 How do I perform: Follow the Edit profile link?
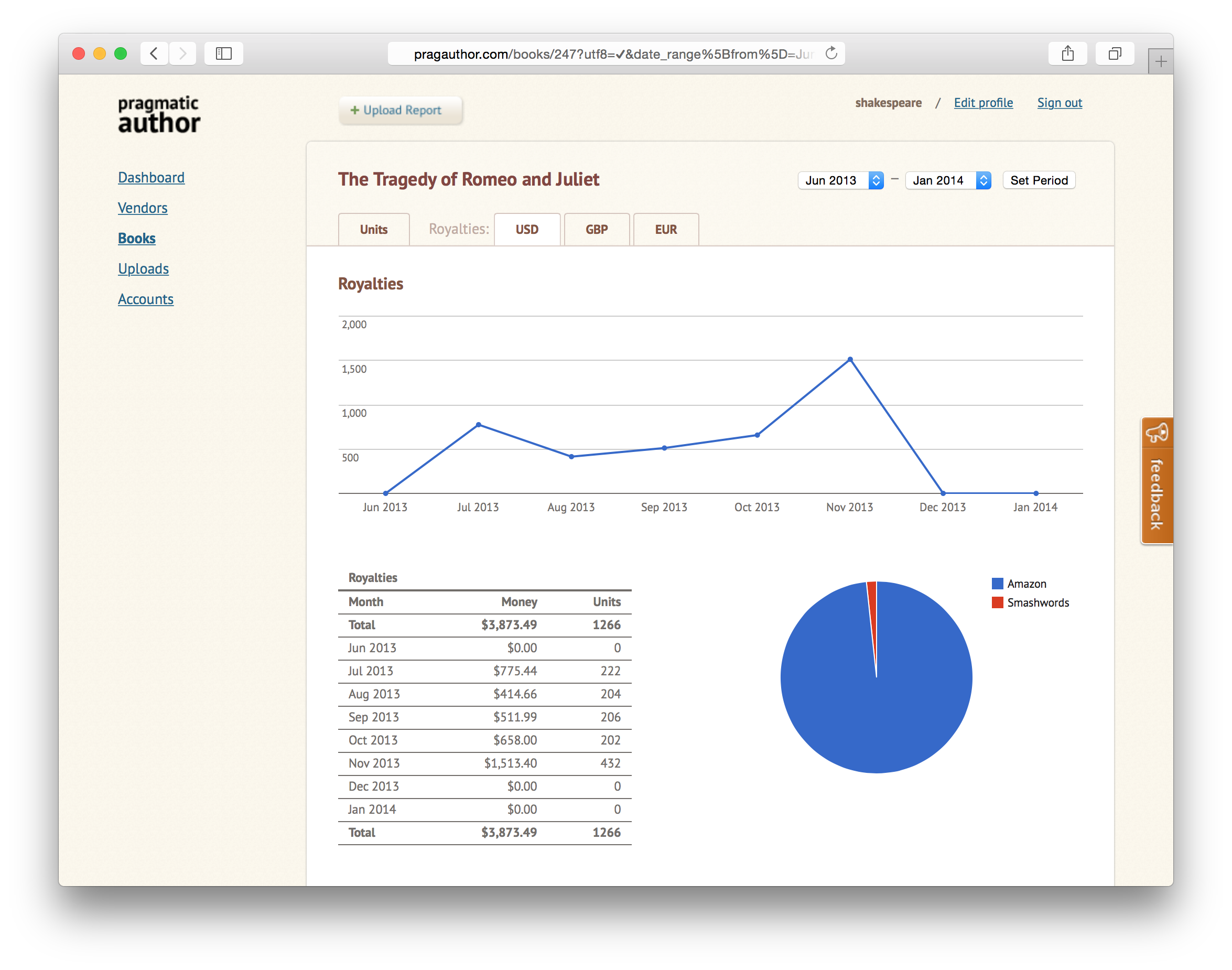(x=983, y=103)
